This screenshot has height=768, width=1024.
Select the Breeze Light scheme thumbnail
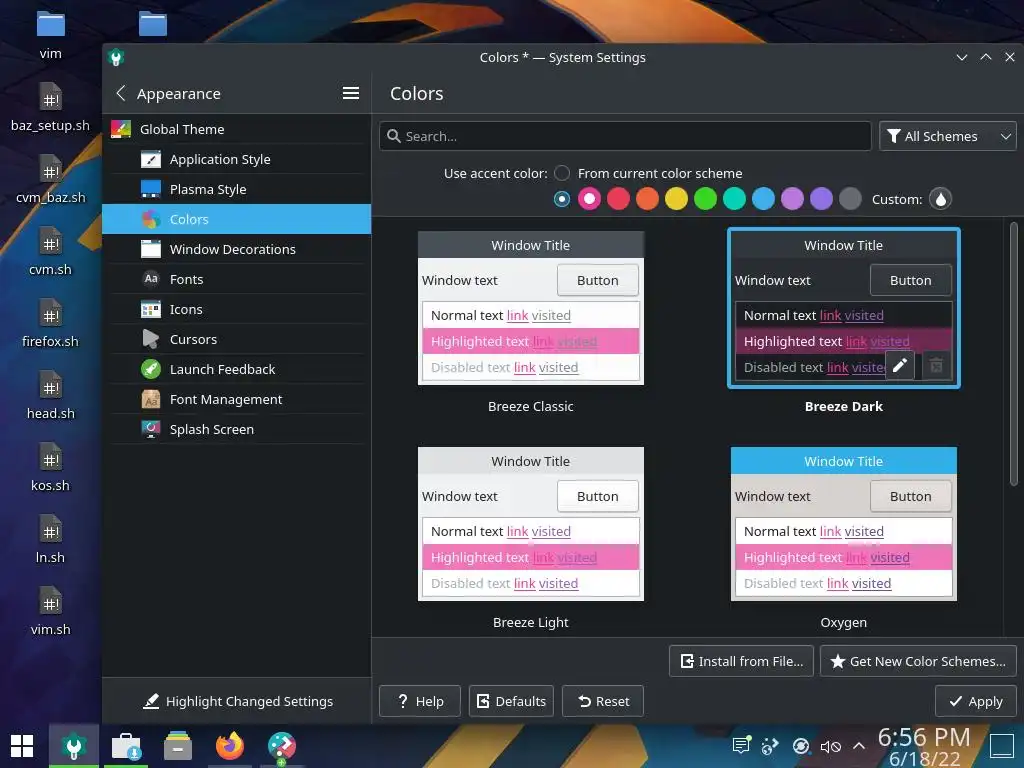(531, 524)
